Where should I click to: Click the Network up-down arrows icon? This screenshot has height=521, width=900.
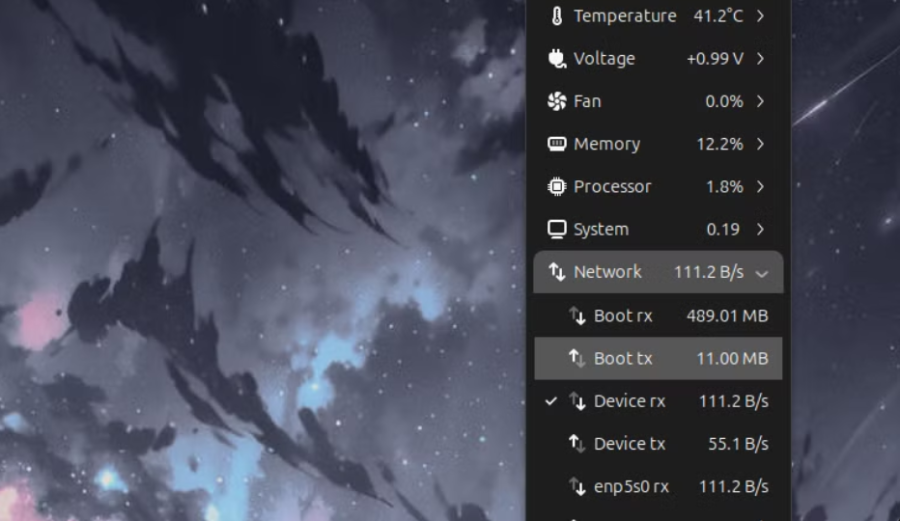pos(557,272)
